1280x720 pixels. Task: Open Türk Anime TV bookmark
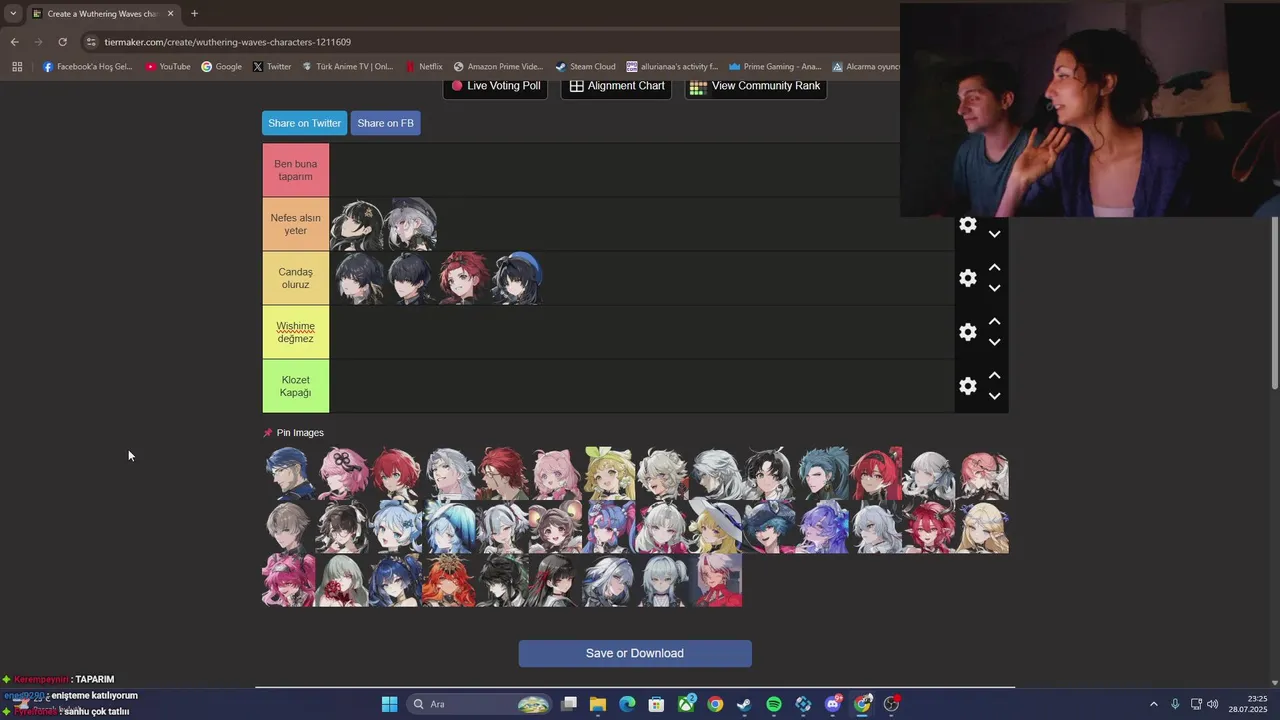[347, 67]
